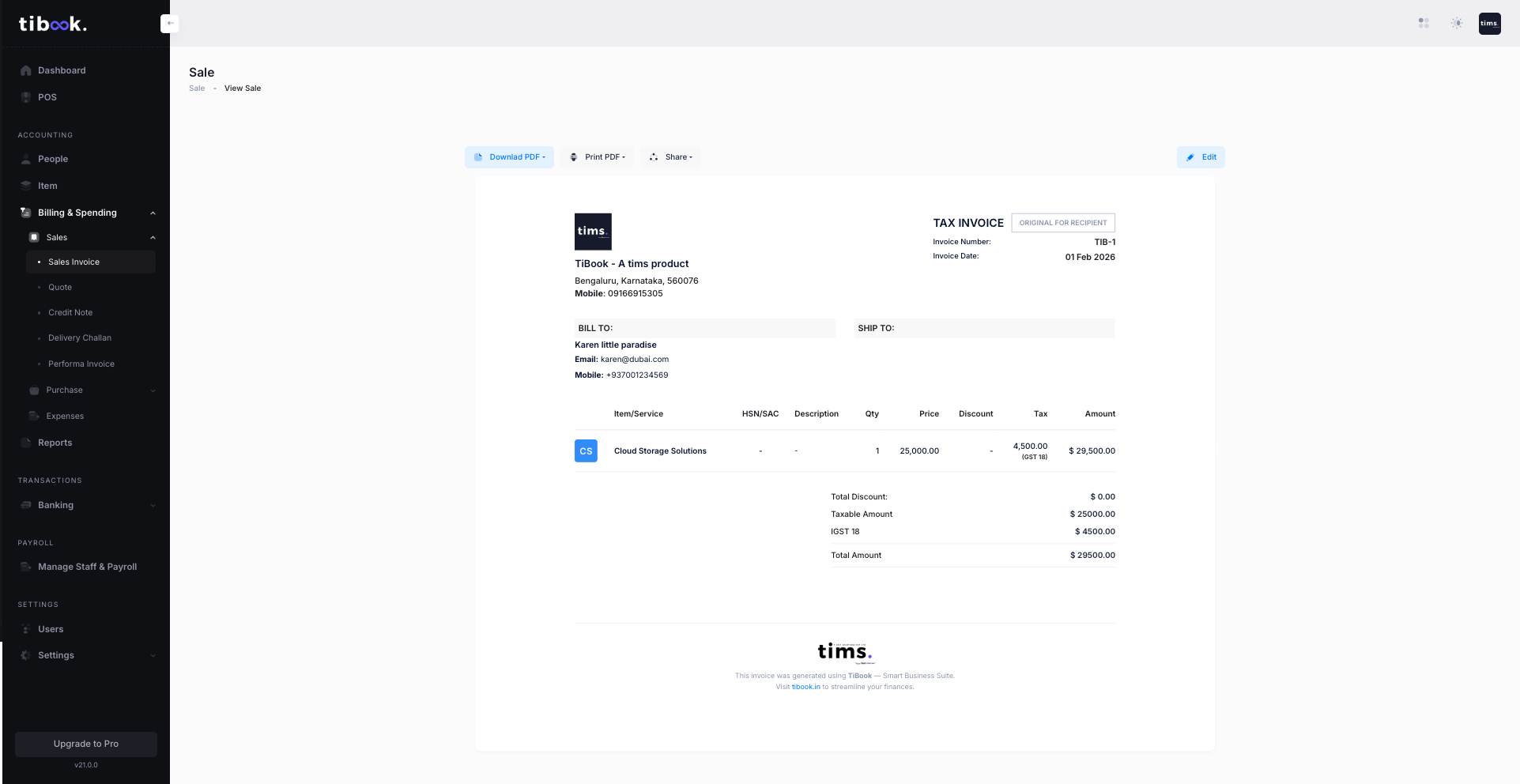Image resolution: width=1520 pixels, height=784 pixels.
Task: Open the apps grid icon in header
Action: [x=1424, y=24]
